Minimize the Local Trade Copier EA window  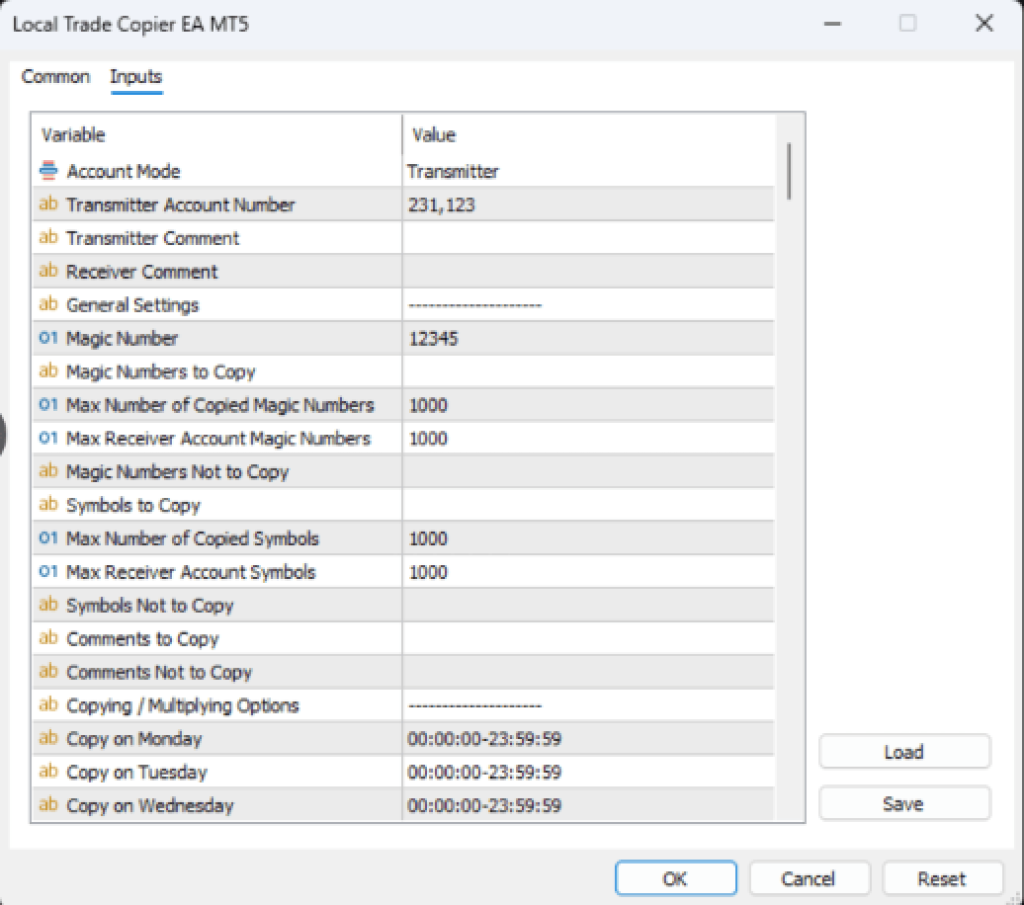832,24
